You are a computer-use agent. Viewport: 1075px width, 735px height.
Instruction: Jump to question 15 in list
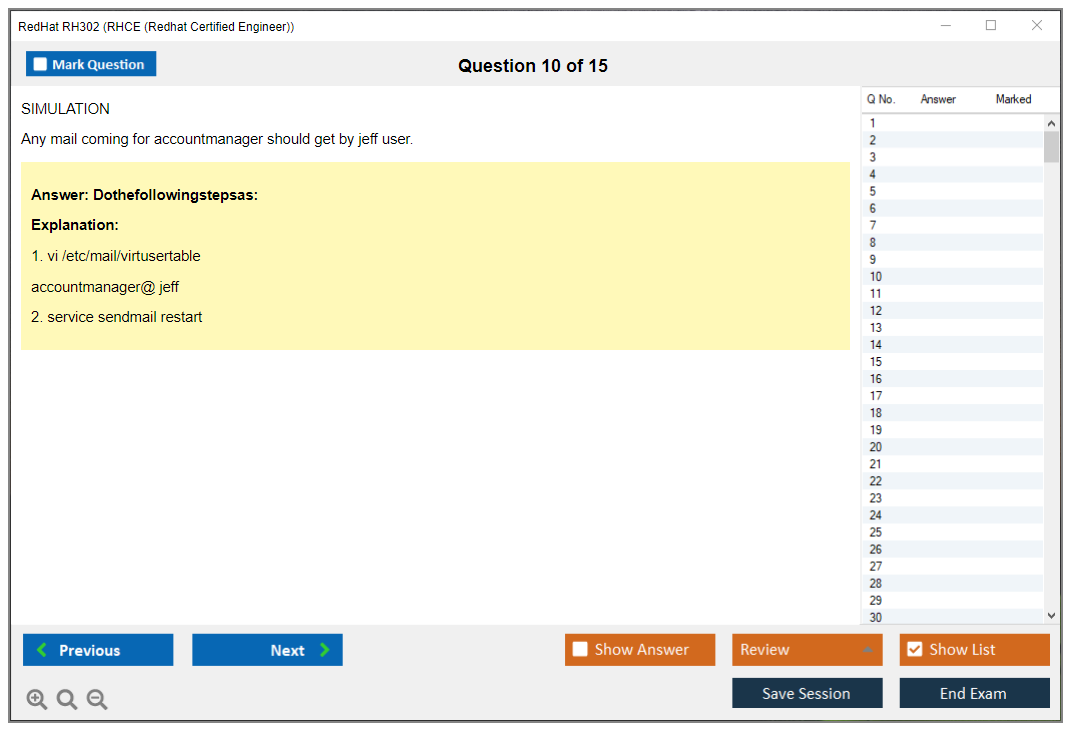click(876, 362)
